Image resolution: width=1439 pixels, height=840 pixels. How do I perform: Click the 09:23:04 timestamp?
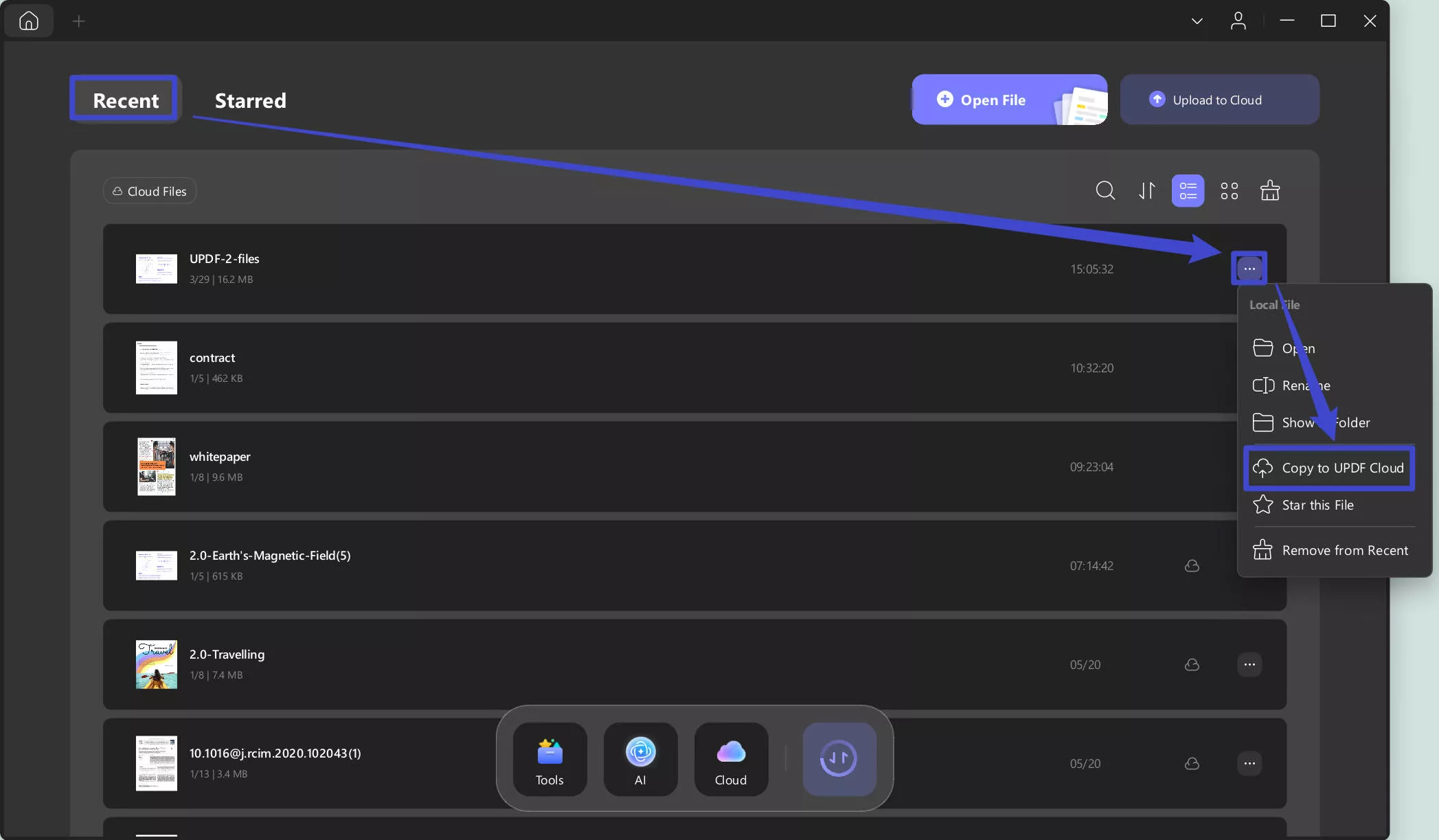(1091, 466)
